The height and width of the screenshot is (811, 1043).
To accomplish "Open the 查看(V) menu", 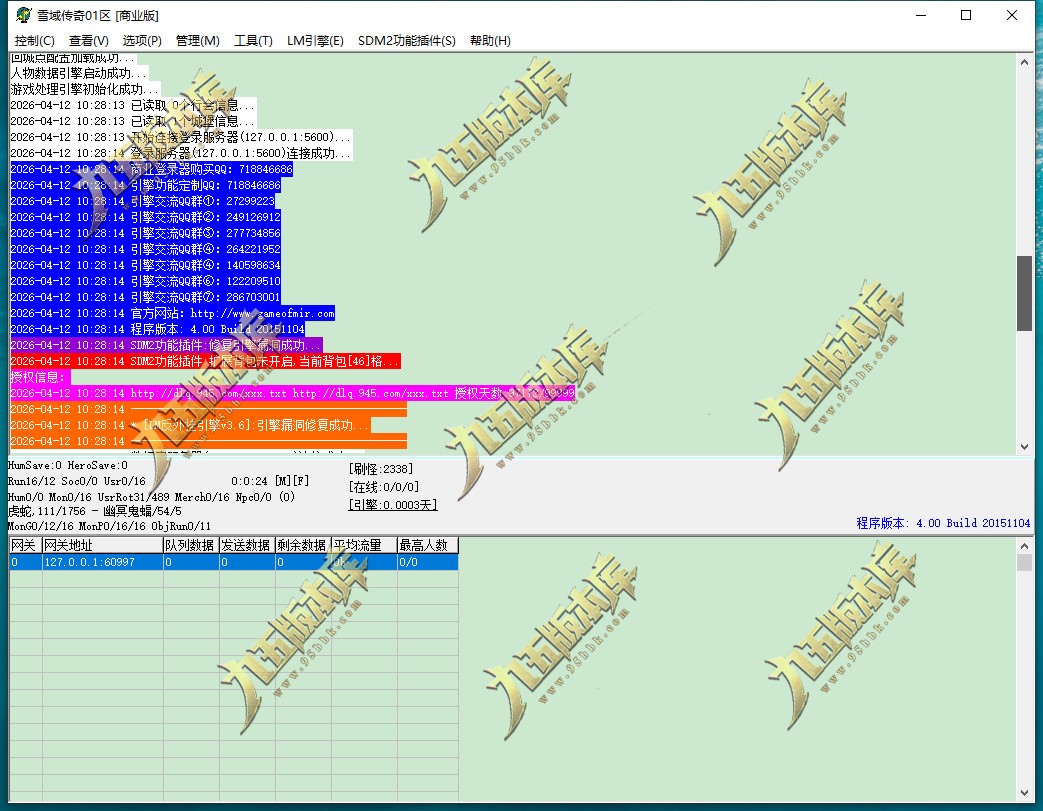I will coord(88,41).
